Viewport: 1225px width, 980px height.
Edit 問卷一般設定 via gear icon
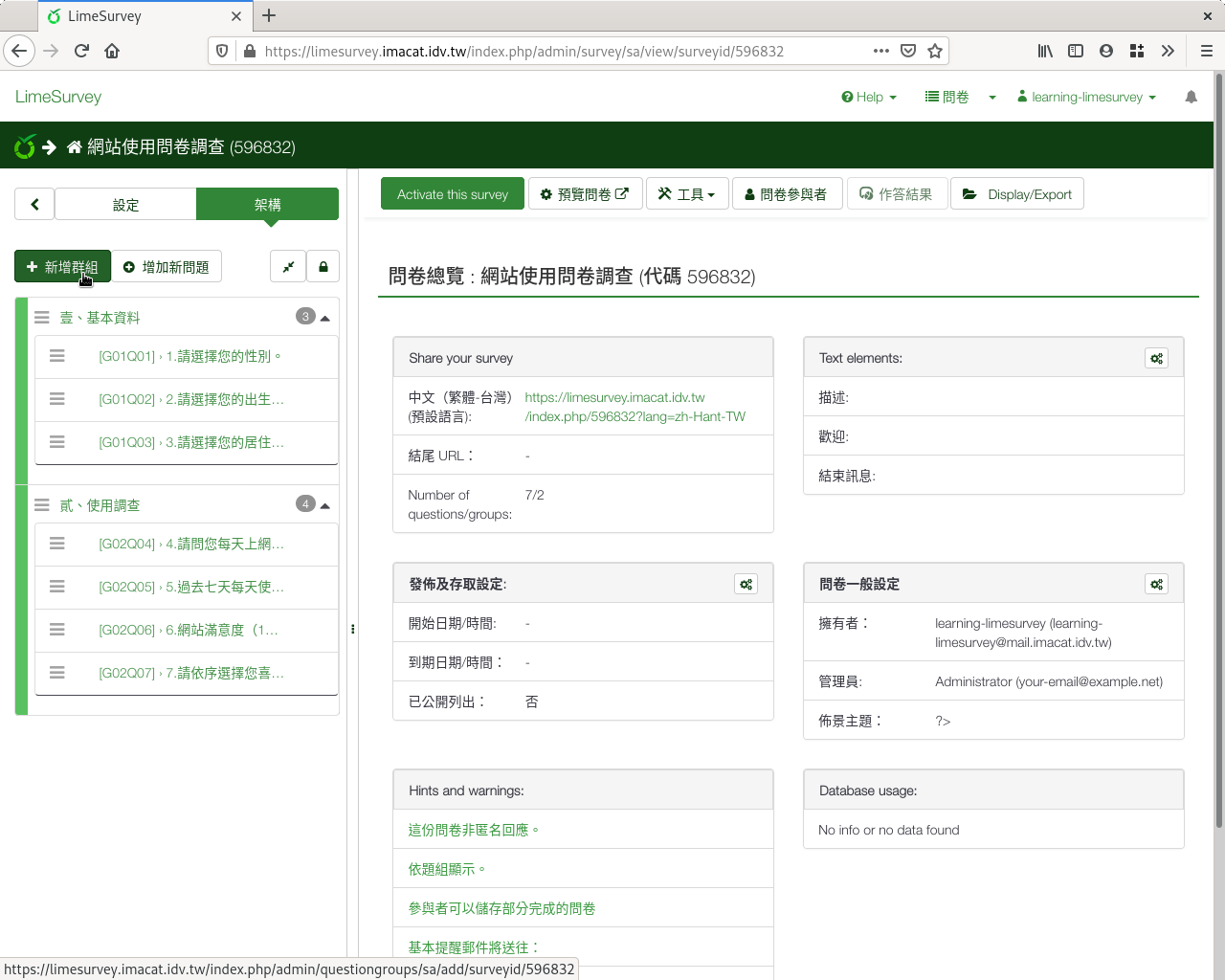[x=1157, y=584]
